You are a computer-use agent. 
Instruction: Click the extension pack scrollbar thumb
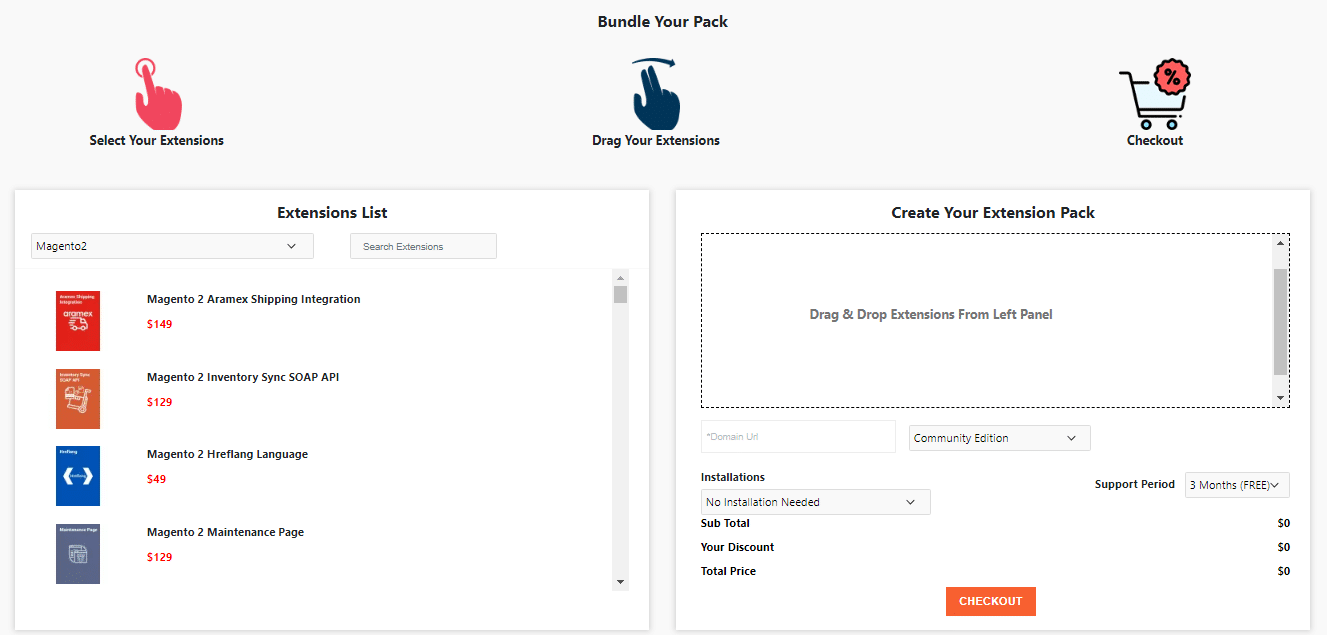[1280, 320]
